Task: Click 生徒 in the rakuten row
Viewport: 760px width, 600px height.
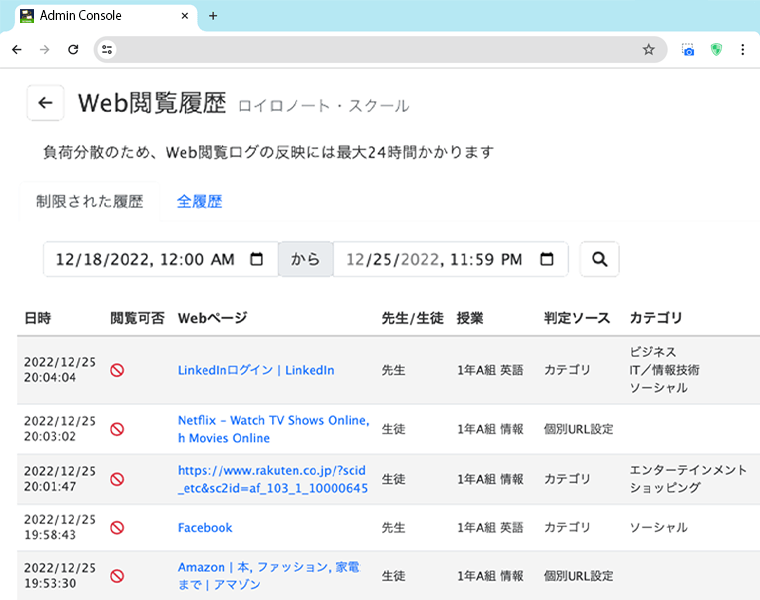Action: point(393,479)
